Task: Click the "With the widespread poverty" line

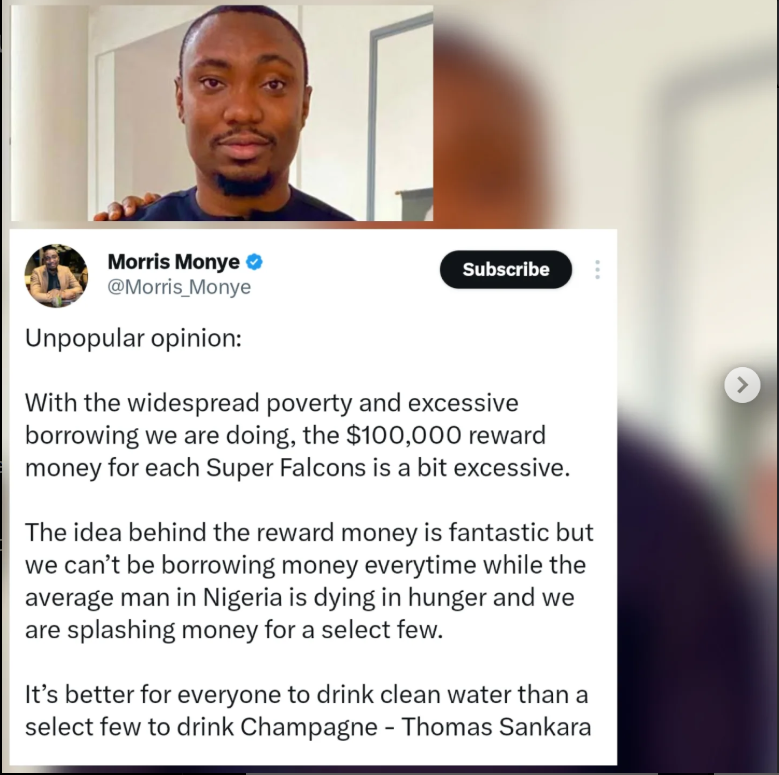Action: [x=271, y=403]
